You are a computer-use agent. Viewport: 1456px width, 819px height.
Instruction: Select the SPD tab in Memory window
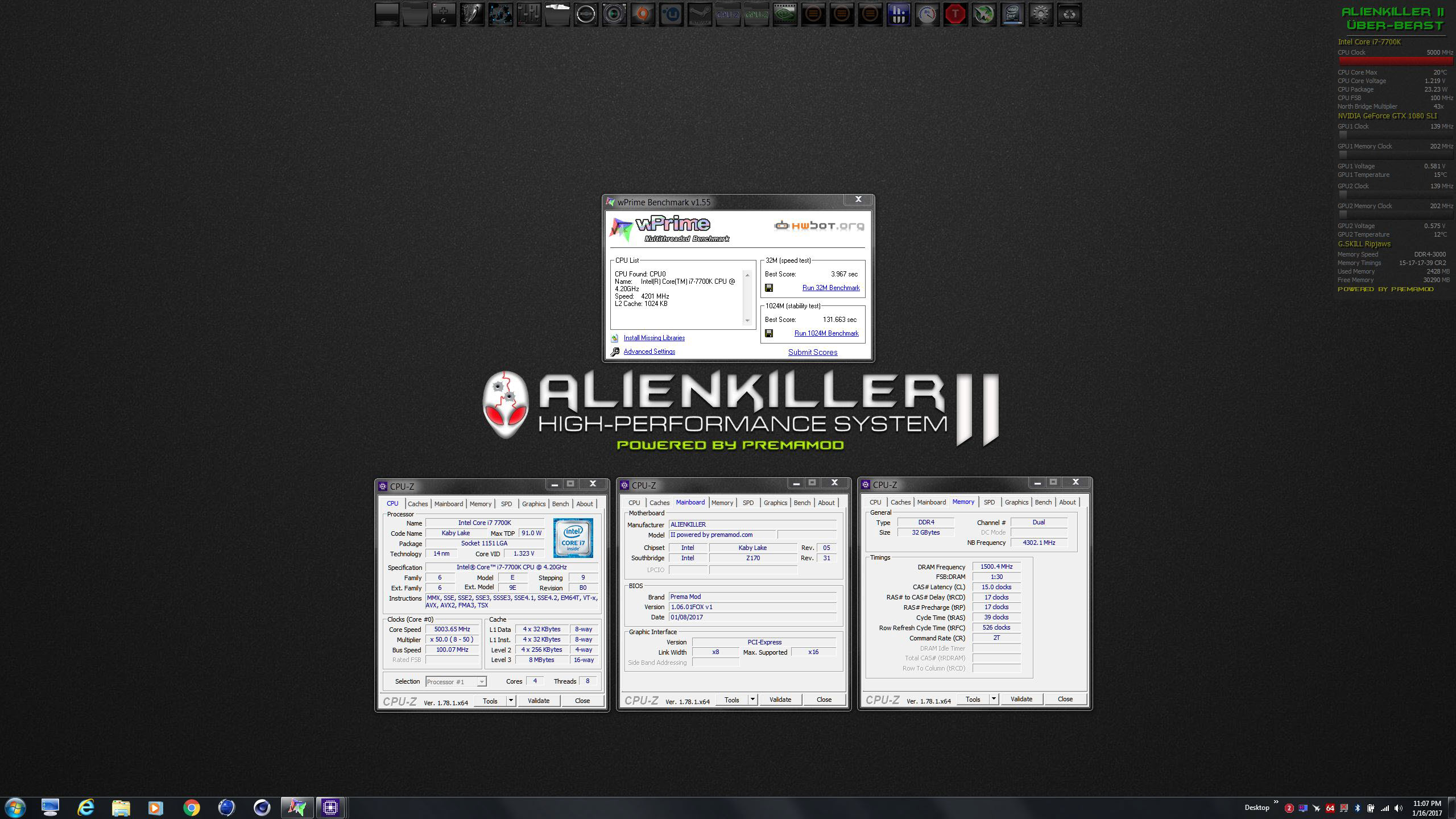989,502
